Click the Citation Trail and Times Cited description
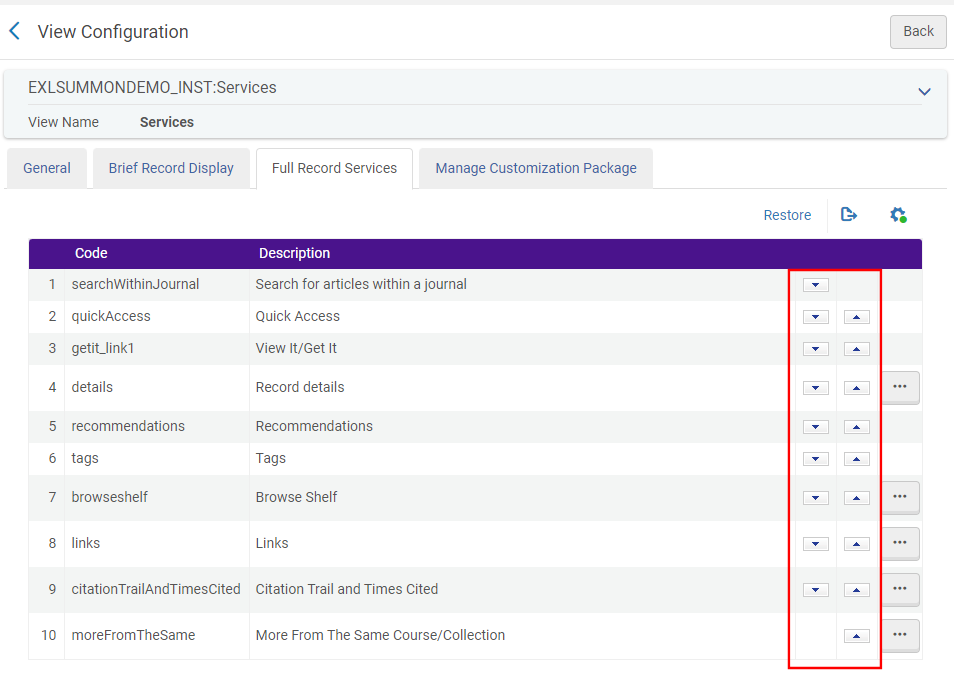 [x=347, y=589]
